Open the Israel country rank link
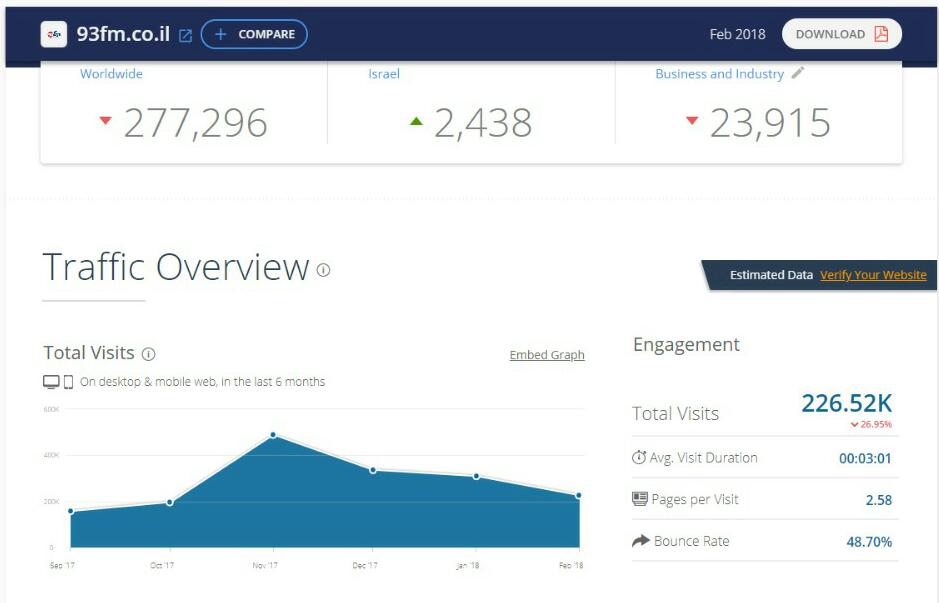The height and width of the screenshot is (603, 939). click(x=384, y=74)
